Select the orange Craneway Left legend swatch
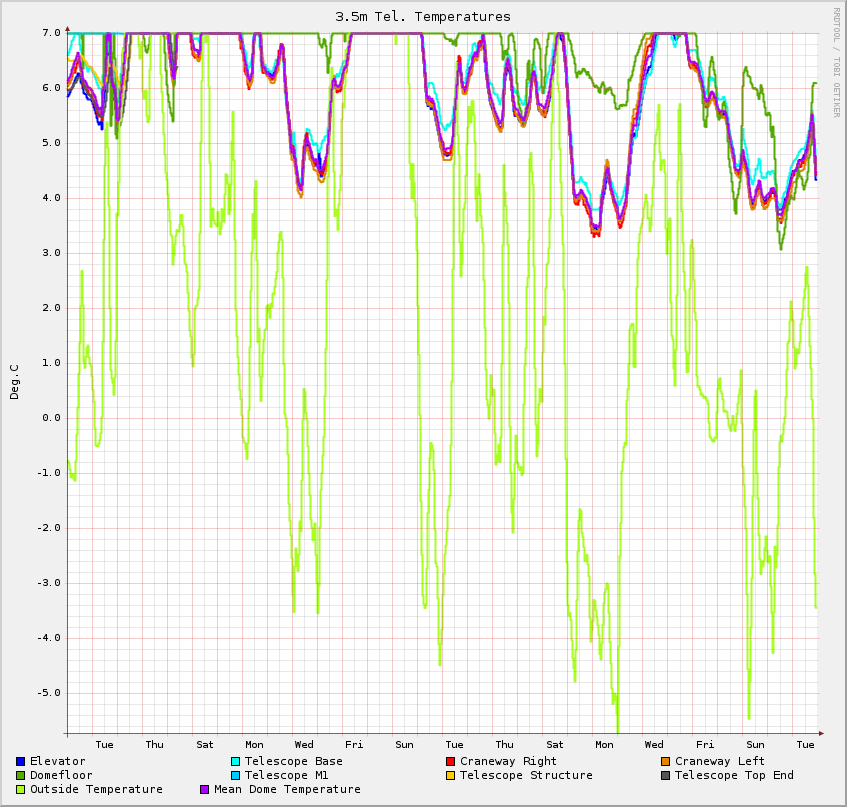Screen dimensions: 847x807 pyautogui.click(x=666, y=762)
